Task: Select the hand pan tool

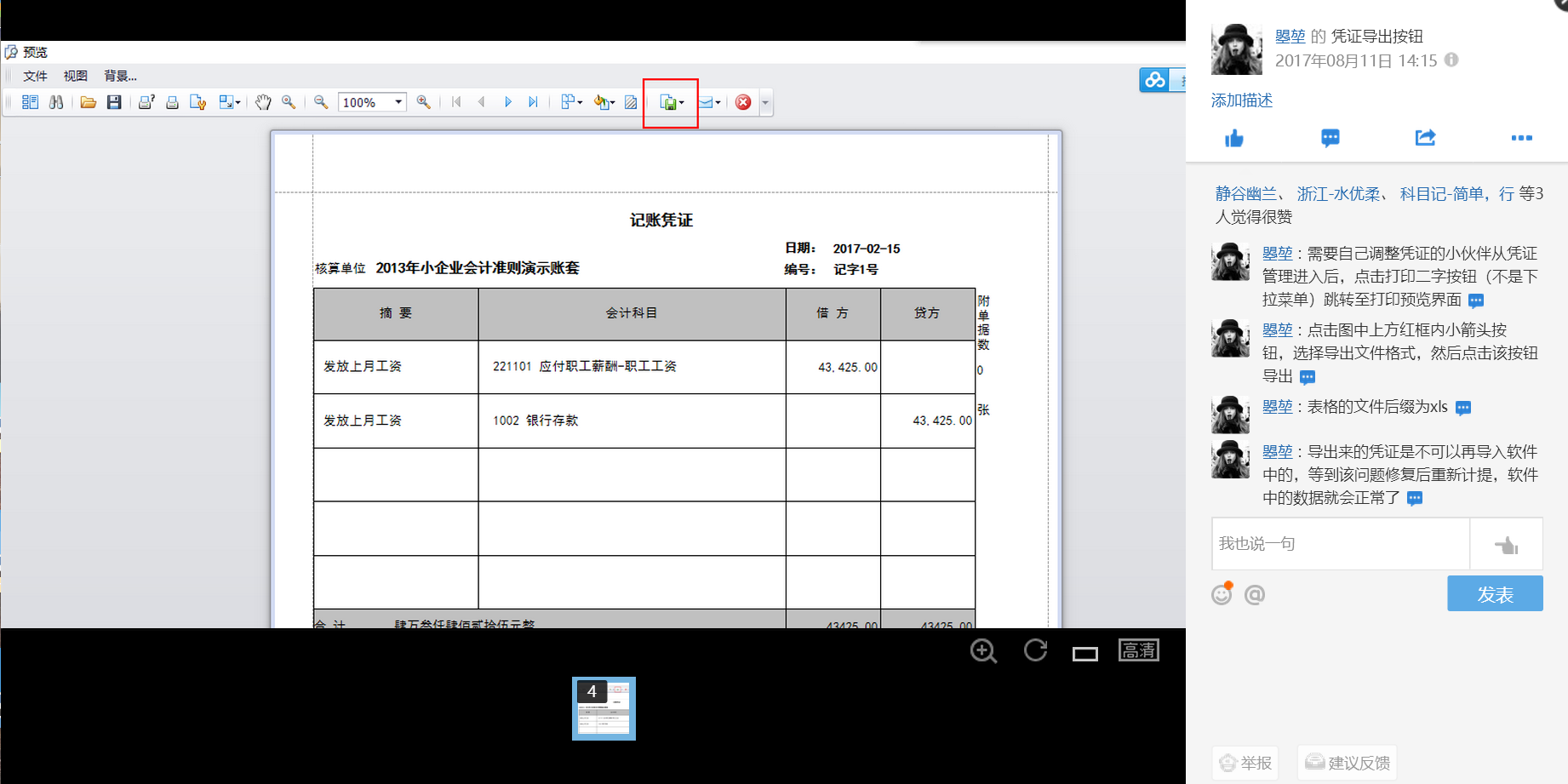Action: (x=263, y=102)
